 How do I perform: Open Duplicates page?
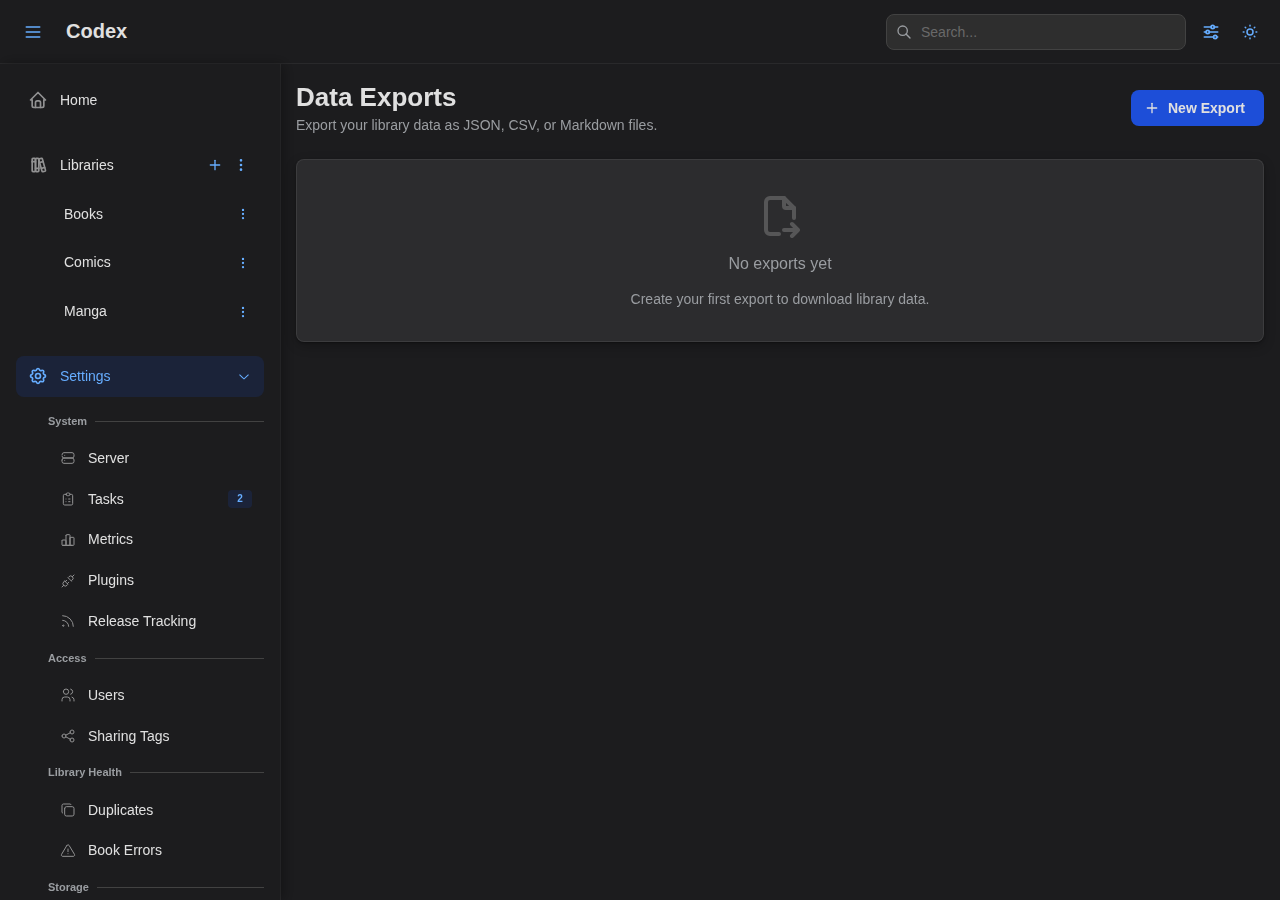(x=156, y=810)
